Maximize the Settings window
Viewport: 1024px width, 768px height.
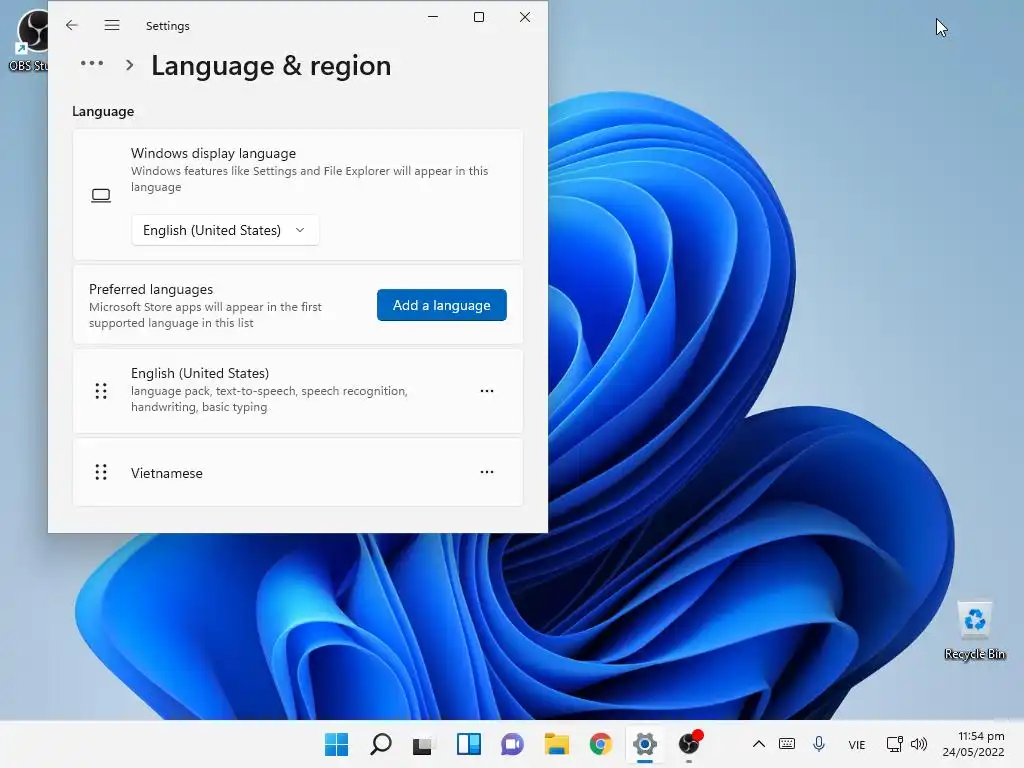pos(479,17)
